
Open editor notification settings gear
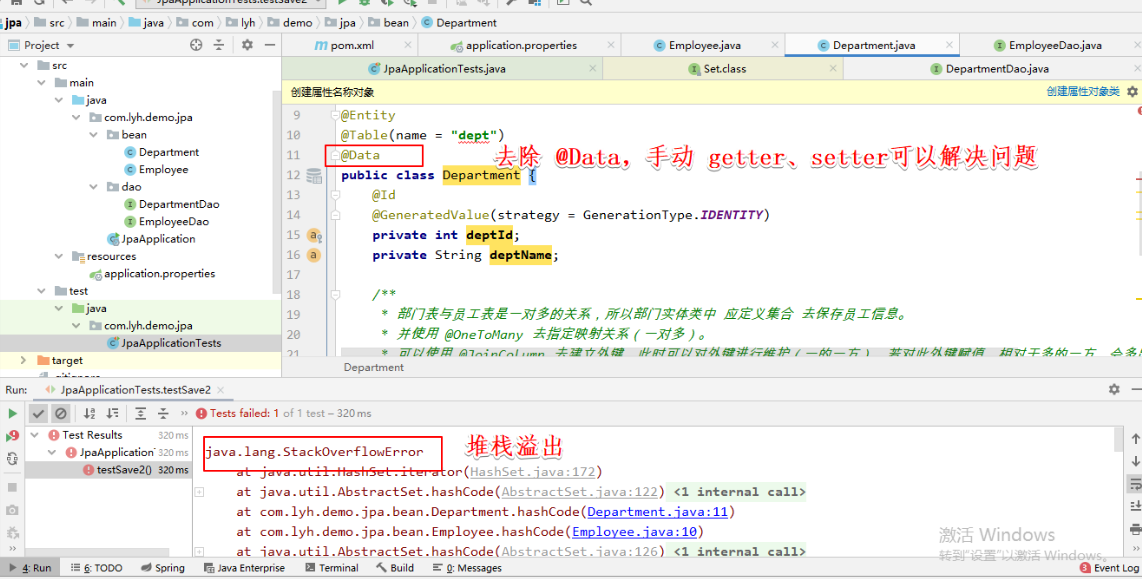point(1132,92)
